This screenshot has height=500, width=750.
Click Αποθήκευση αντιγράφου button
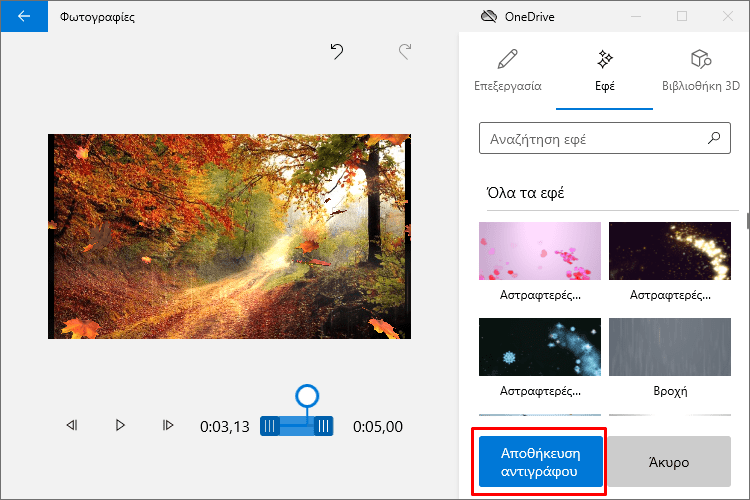click(540, 462)
